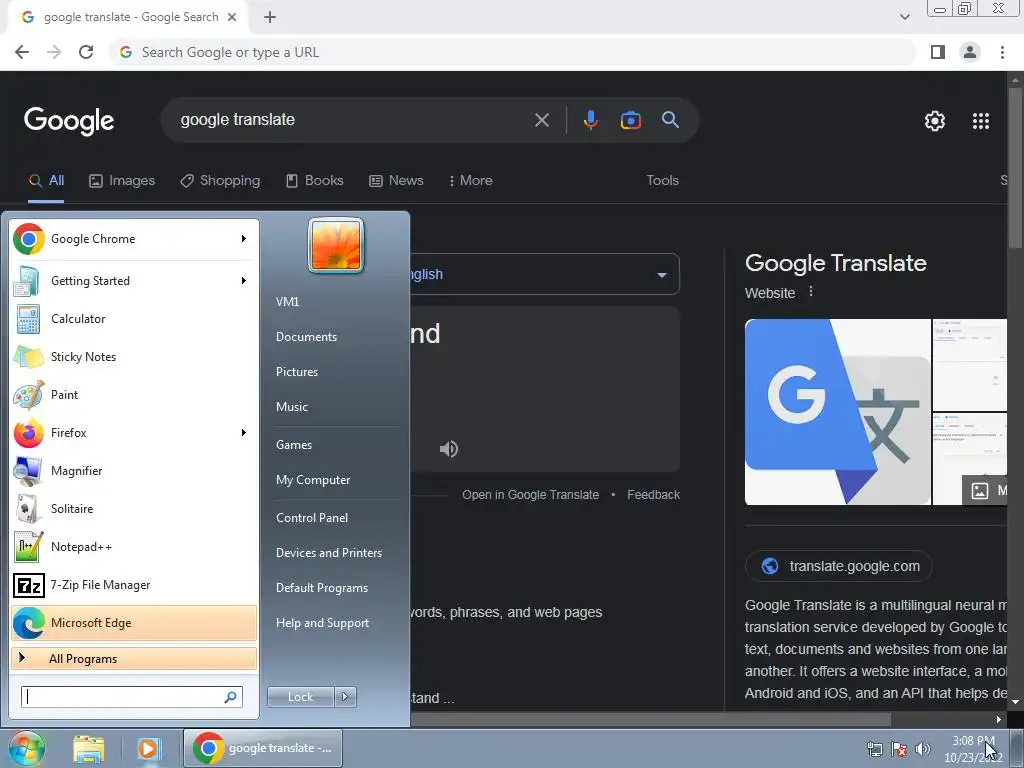
Task: Select the All results tab
Action: pyautogui.click(x=46, y=180)
